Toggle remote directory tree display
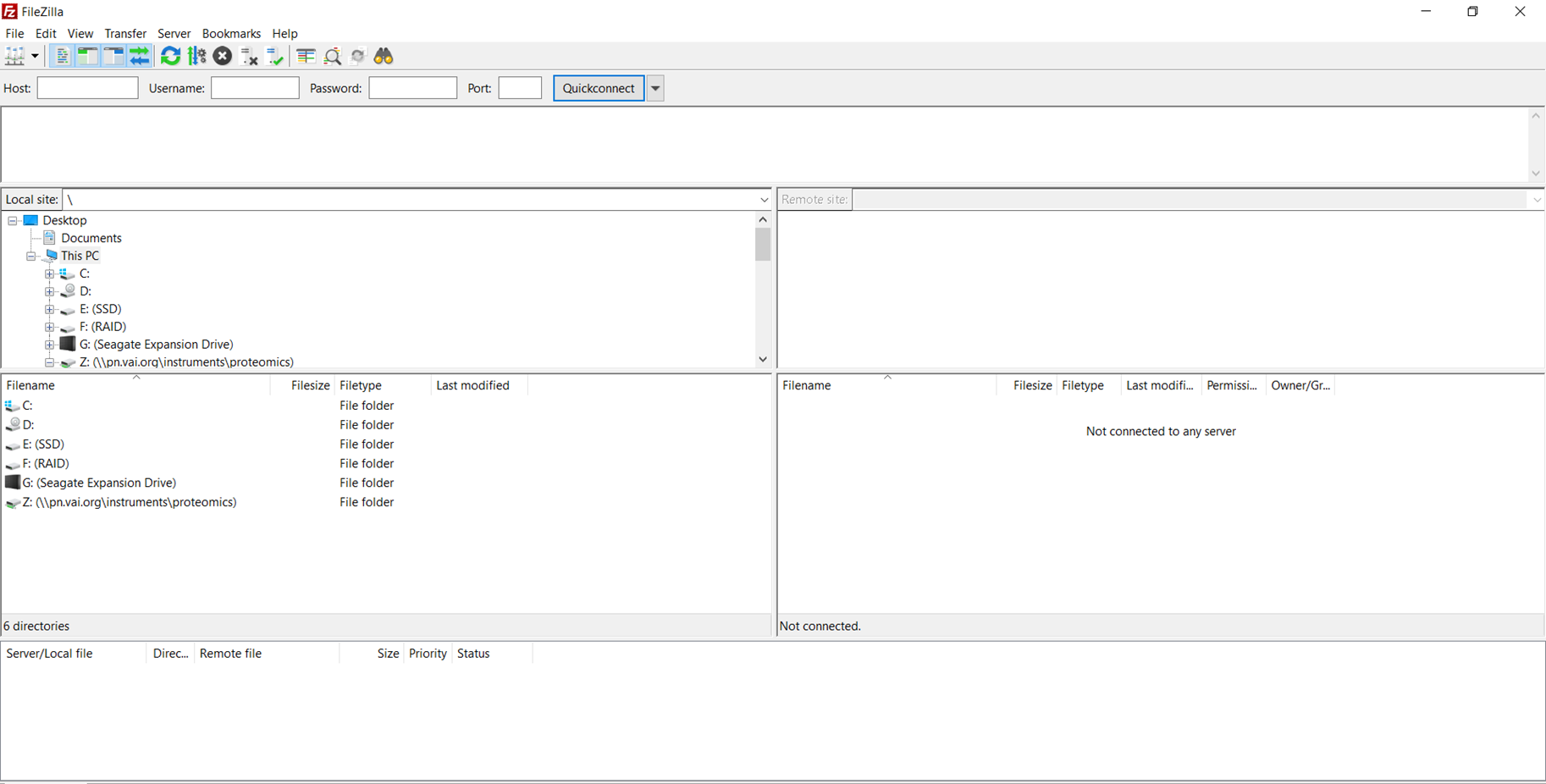This screenshot has height=784, width=1546. point(113,56)
